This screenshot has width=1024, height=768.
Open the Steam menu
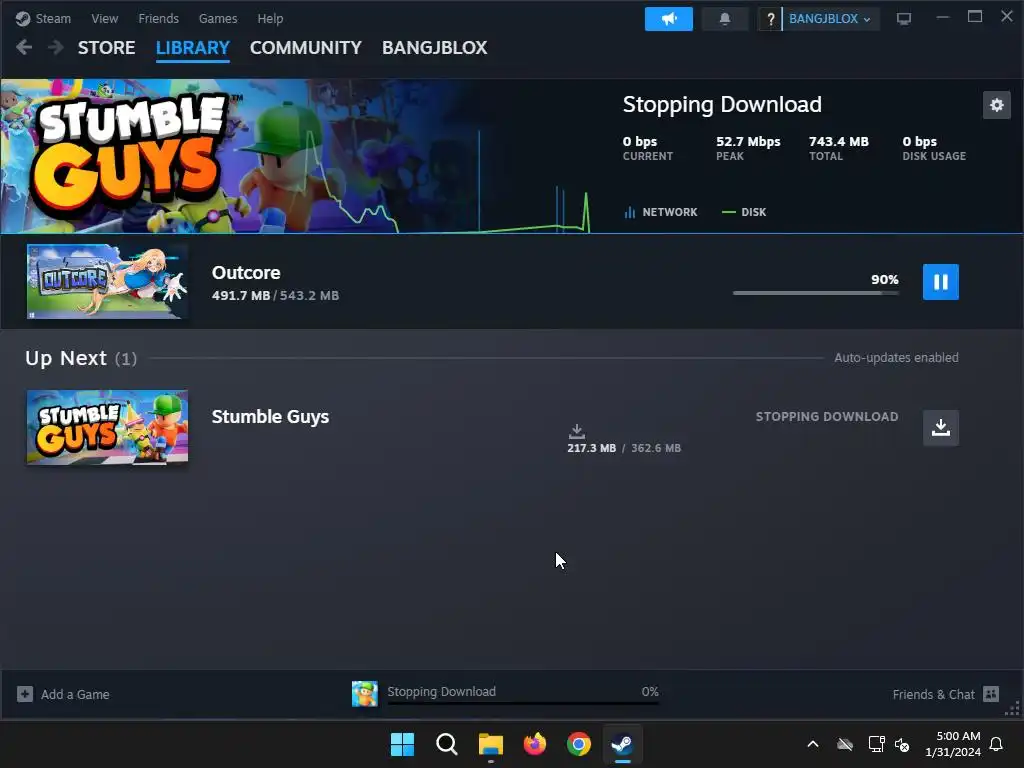coord(53,18)
